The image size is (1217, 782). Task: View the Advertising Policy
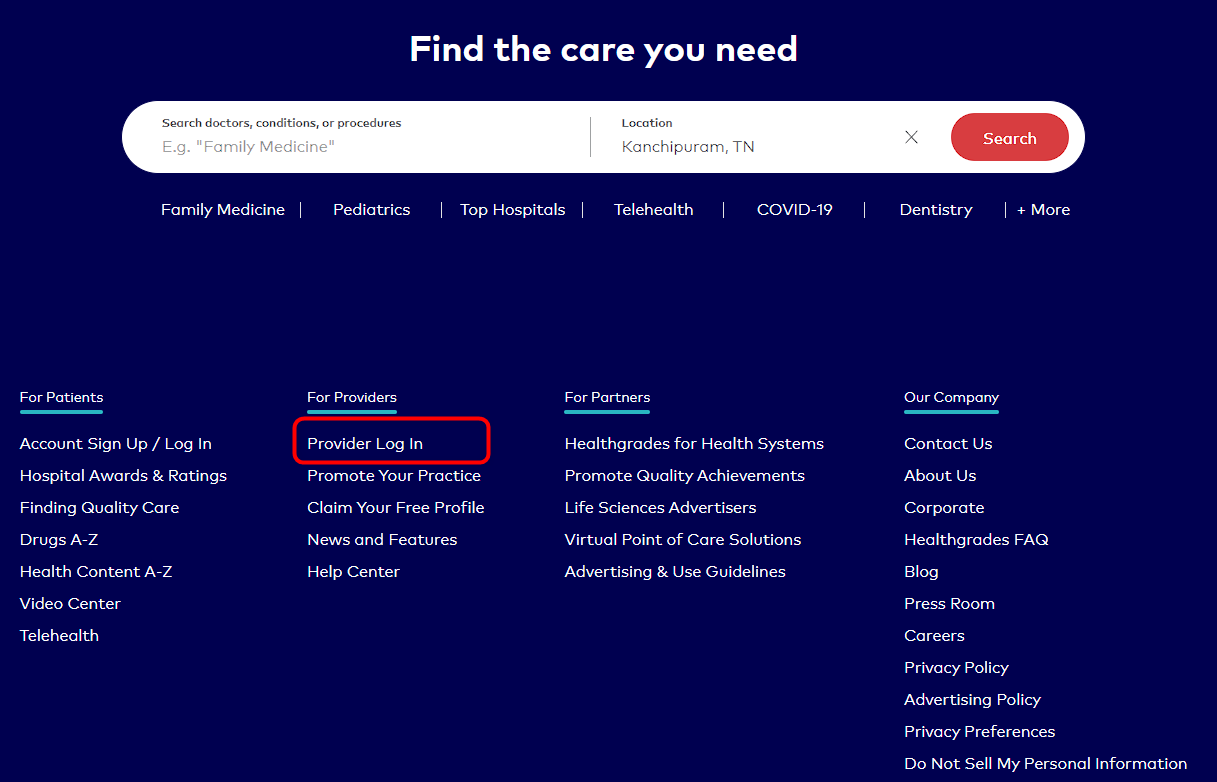[972, 700]
